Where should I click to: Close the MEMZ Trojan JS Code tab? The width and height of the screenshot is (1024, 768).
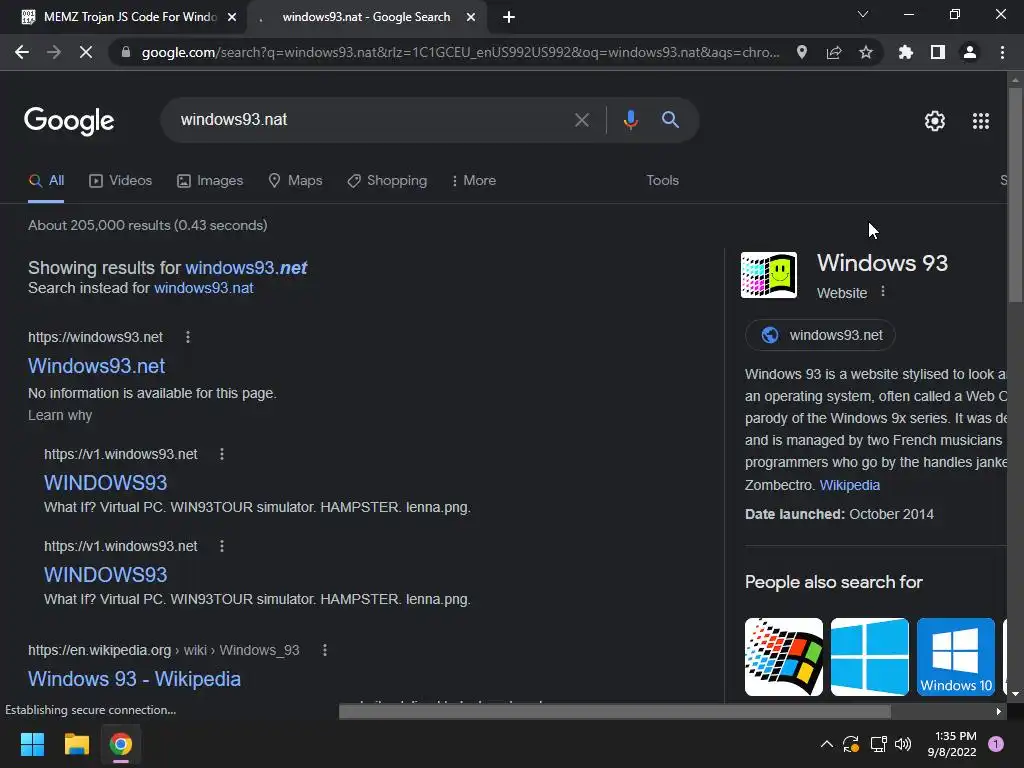[x=232, y=17]
